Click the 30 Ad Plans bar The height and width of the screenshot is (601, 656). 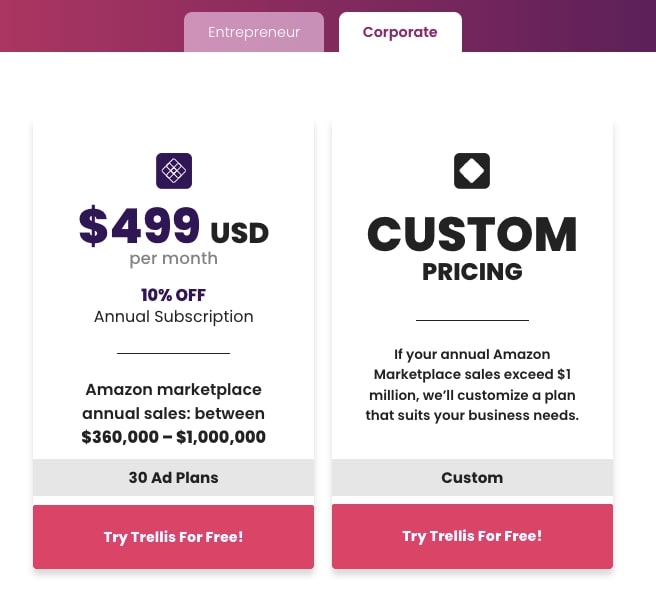(173, 477)
